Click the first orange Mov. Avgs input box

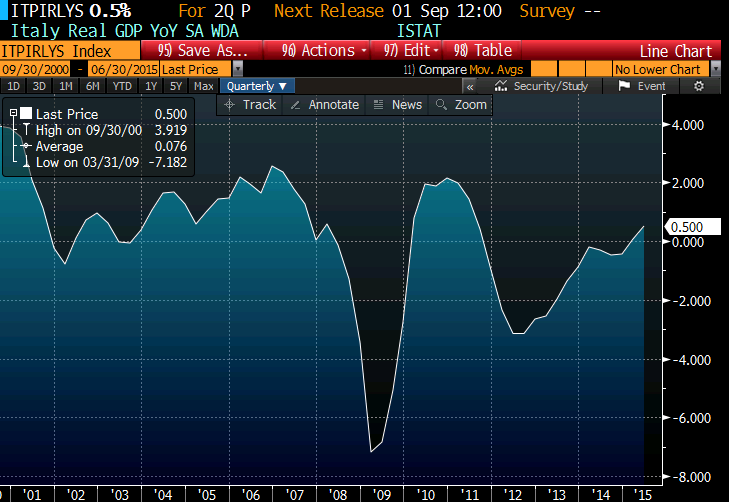click(543, 69)
